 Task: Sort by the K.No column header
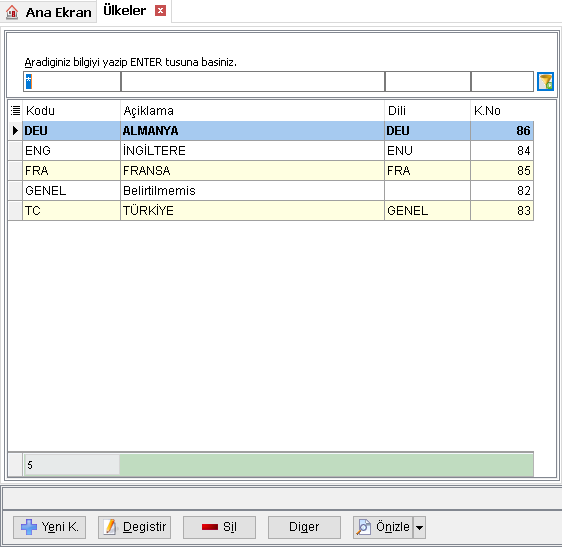click(x=502, y=110)
